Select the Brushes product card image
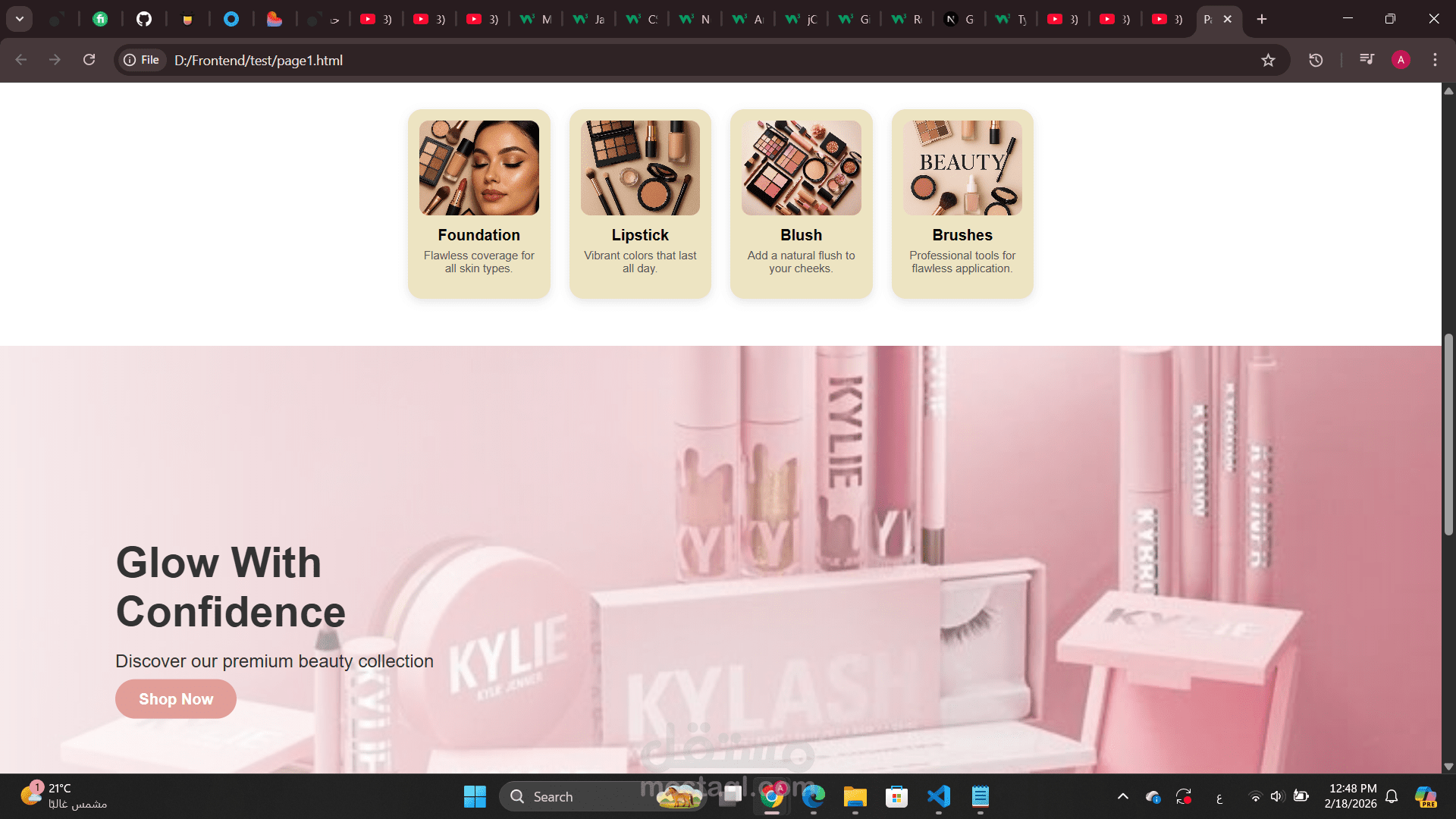1456x819 pixels. 962,168
